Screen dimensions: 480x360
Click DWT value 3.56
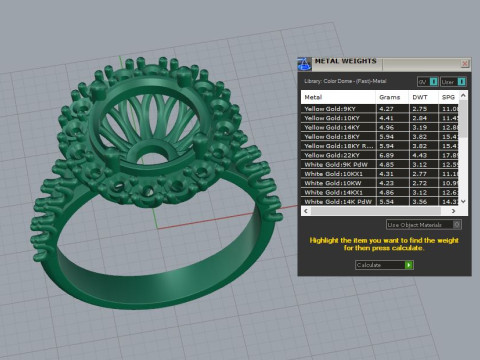419,202
